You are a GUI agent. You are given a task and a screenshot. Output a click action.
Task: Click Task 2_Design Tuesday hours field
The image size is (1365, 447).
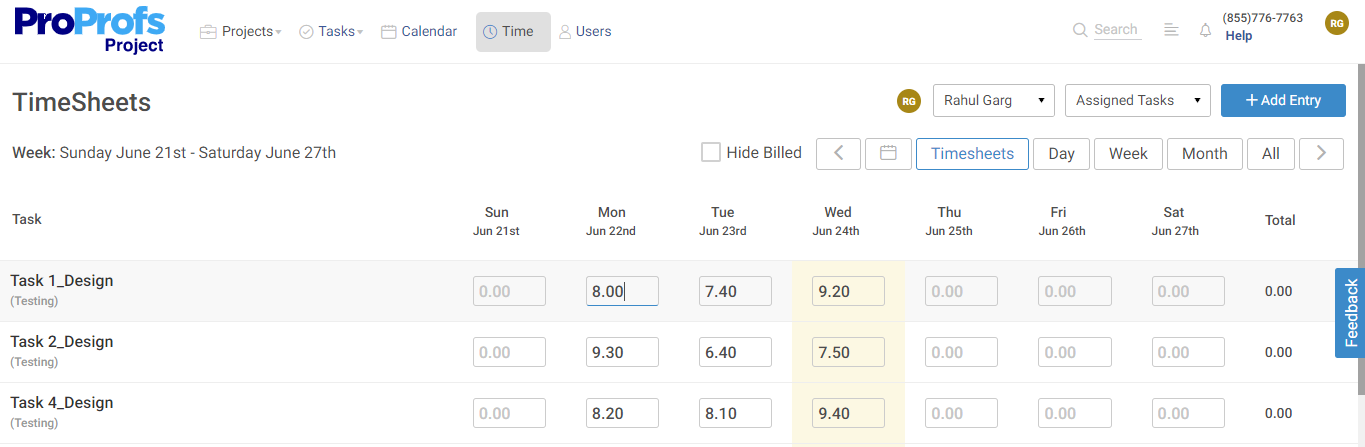735,352
